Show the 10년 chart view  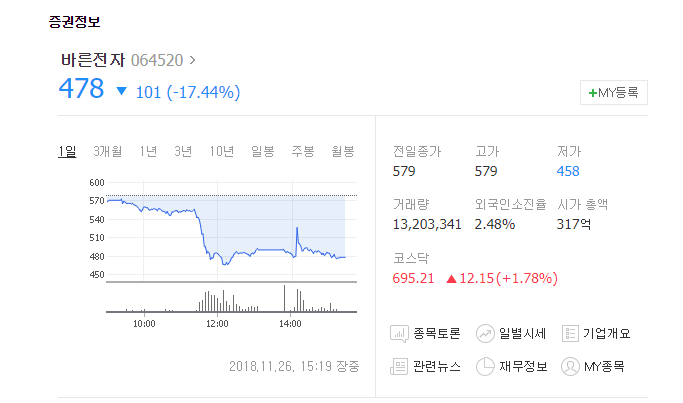(222, 151)
